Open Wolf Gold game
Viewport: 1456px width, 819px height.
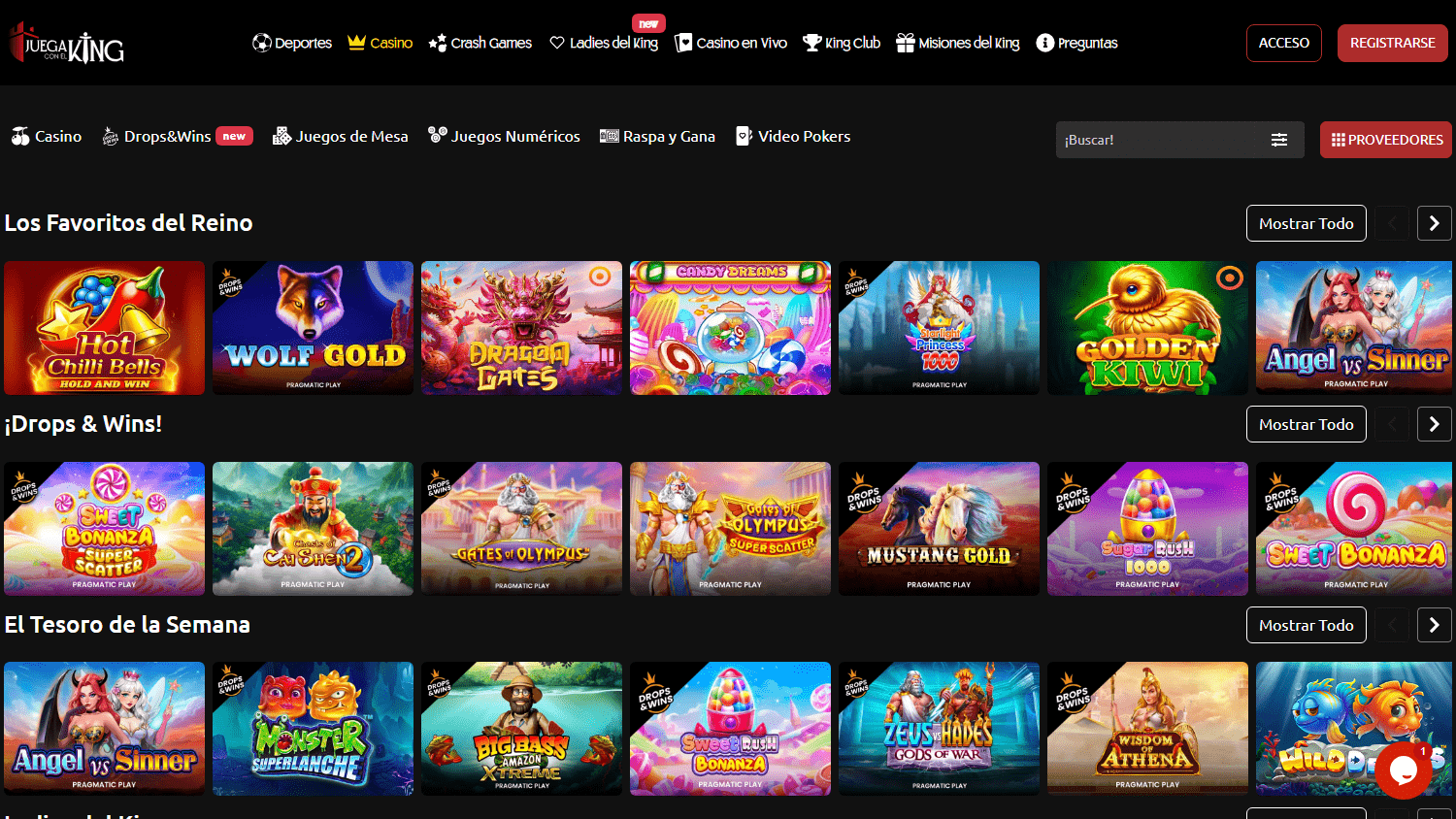313,328
